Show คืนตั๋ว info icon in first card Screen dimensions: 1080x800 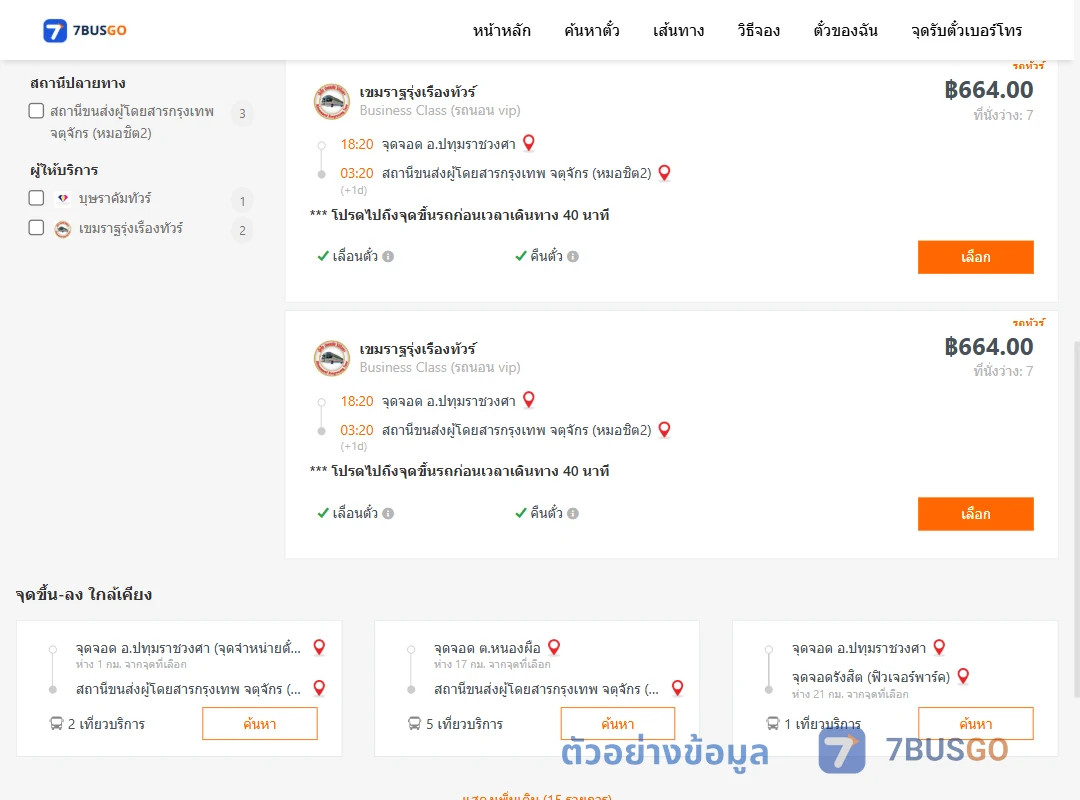(573, 256)
